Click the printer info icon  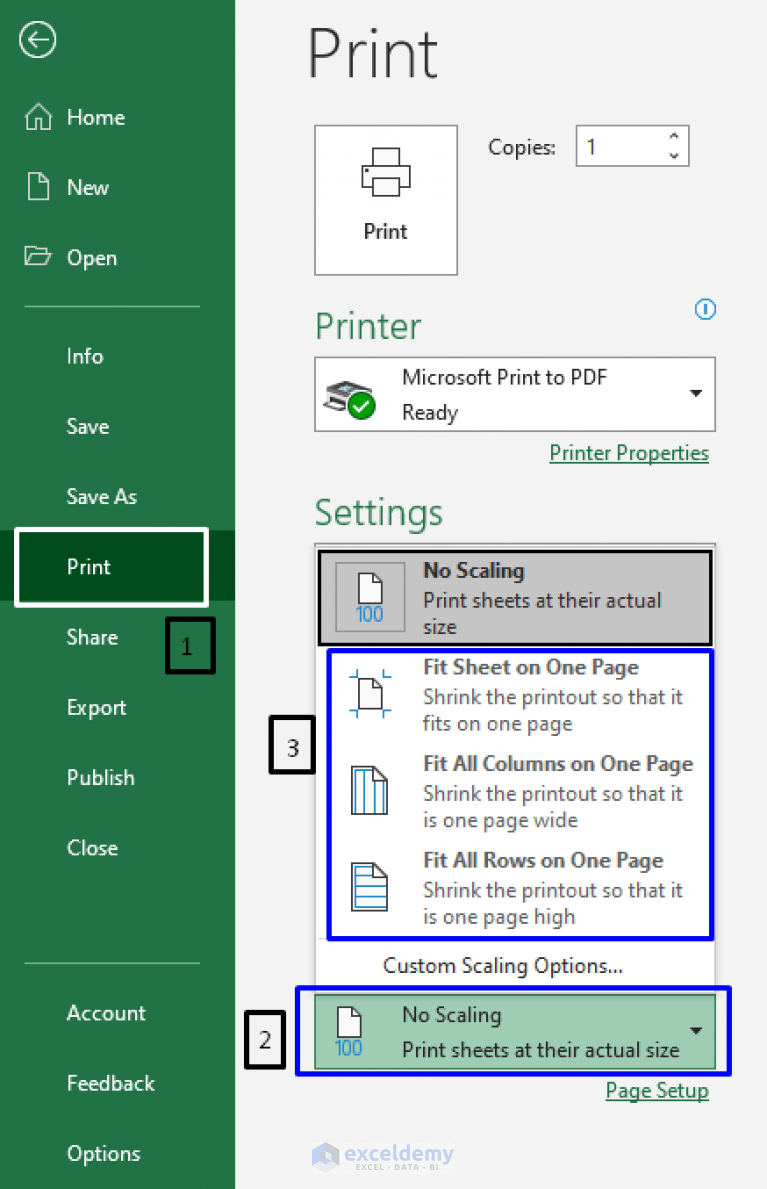[705, 309]
